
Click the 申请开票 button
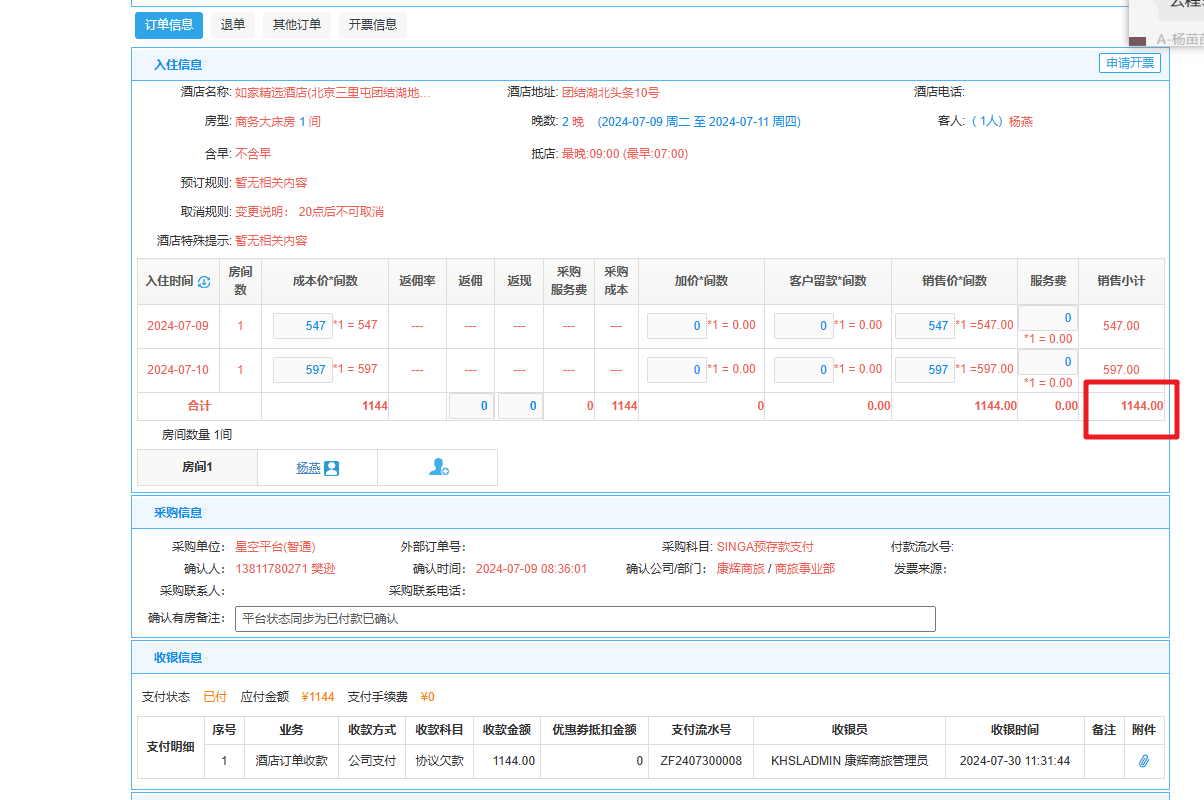click(x=1130, y=63)
